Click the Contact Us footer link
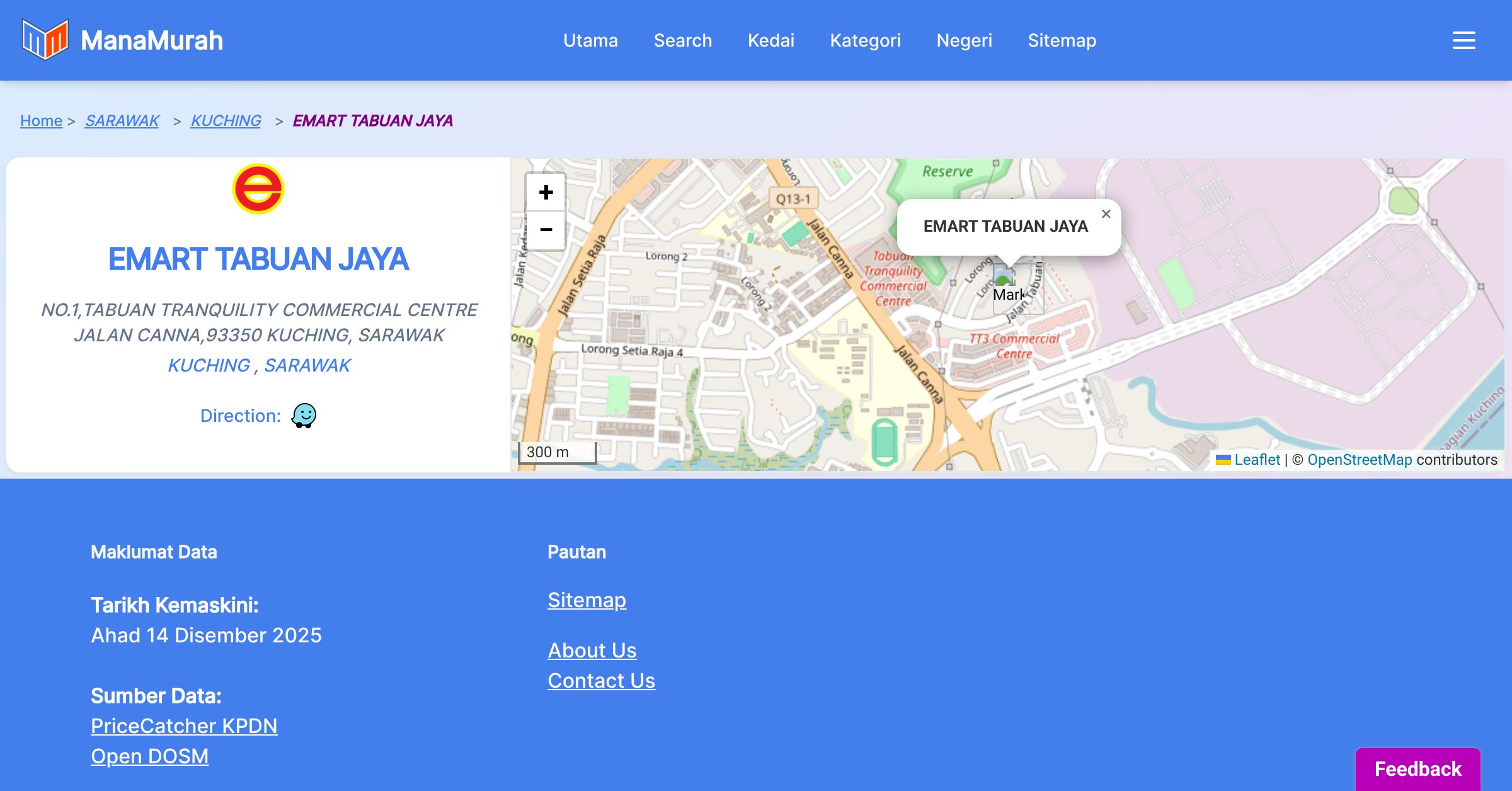The image size is (1512, 791). point(601,680)
